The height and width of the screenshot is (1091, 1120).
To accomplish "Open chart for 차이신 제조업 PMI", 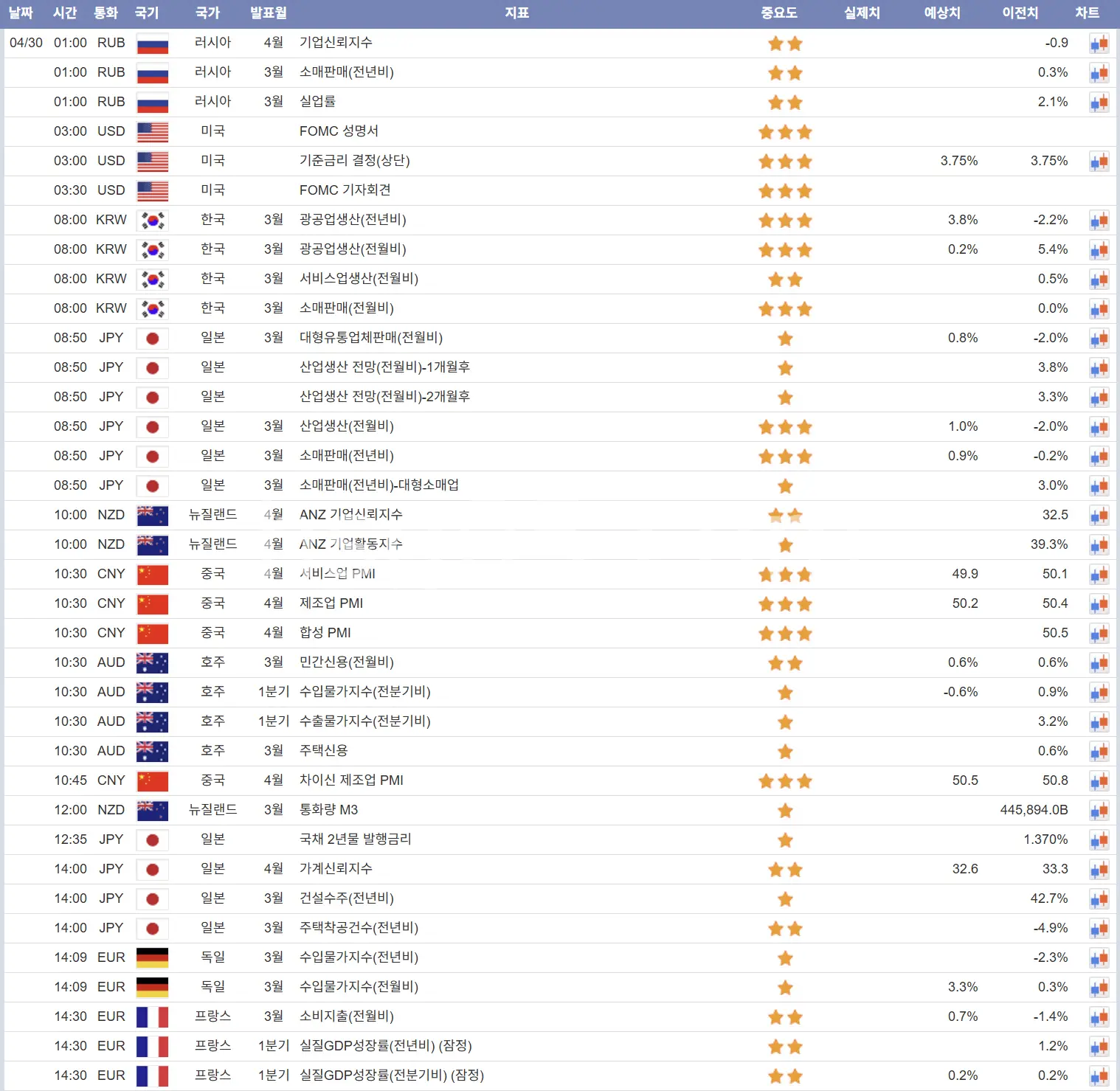I will click(x=1099, y=781).
